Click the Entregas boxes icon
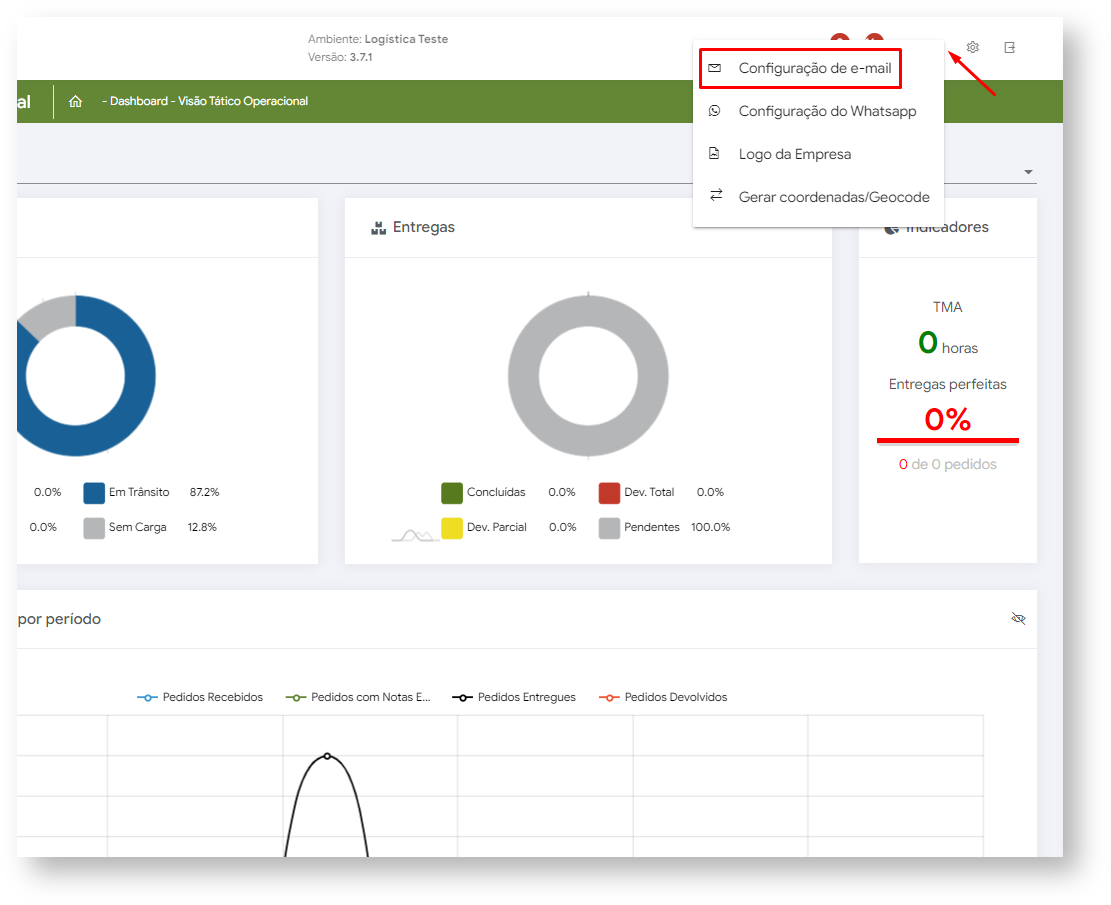 tap(378, 228)
